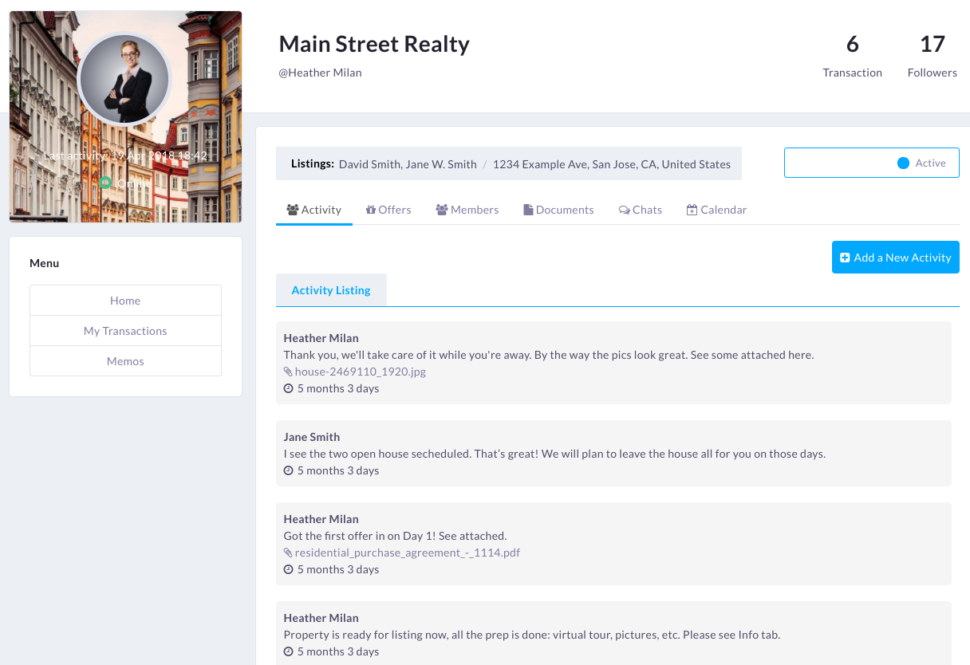
Task: Click the 1234 Example Ave address
Action: click(612, 164)
